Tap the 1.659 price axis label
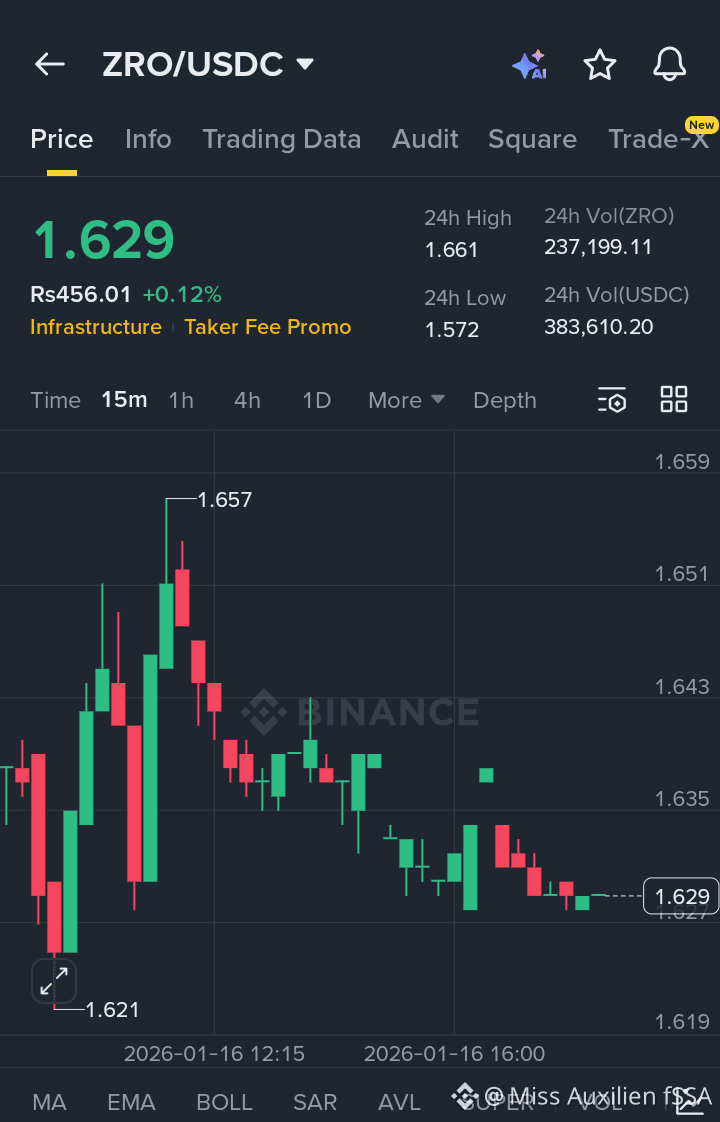This screenshot has width=720, height=1122. coord(682,462)
